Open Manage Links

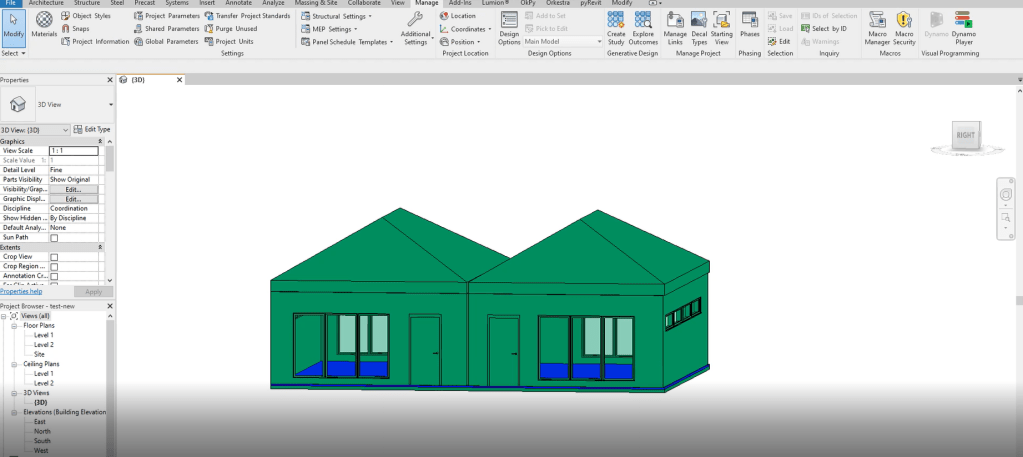[675, 24]
